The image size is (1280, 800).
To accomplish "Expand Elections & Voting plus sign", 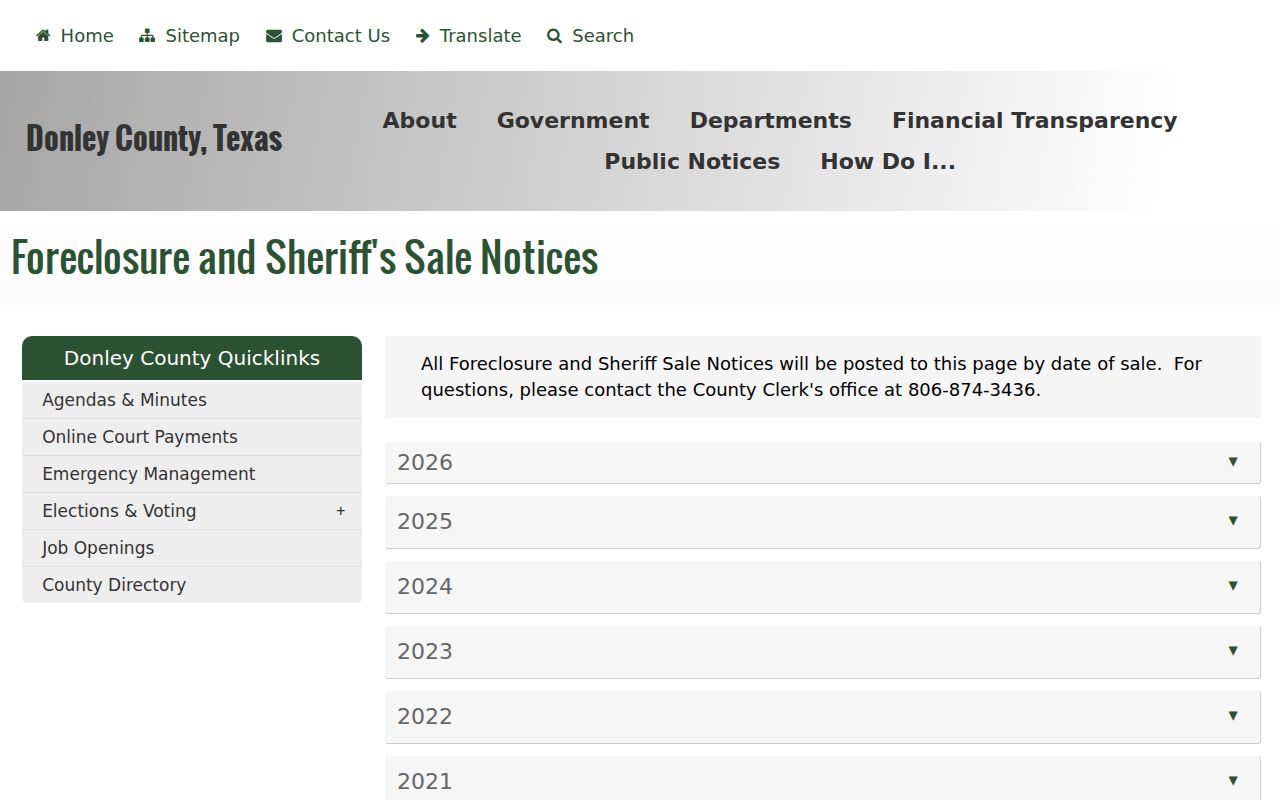I will [x=341, y=511].
